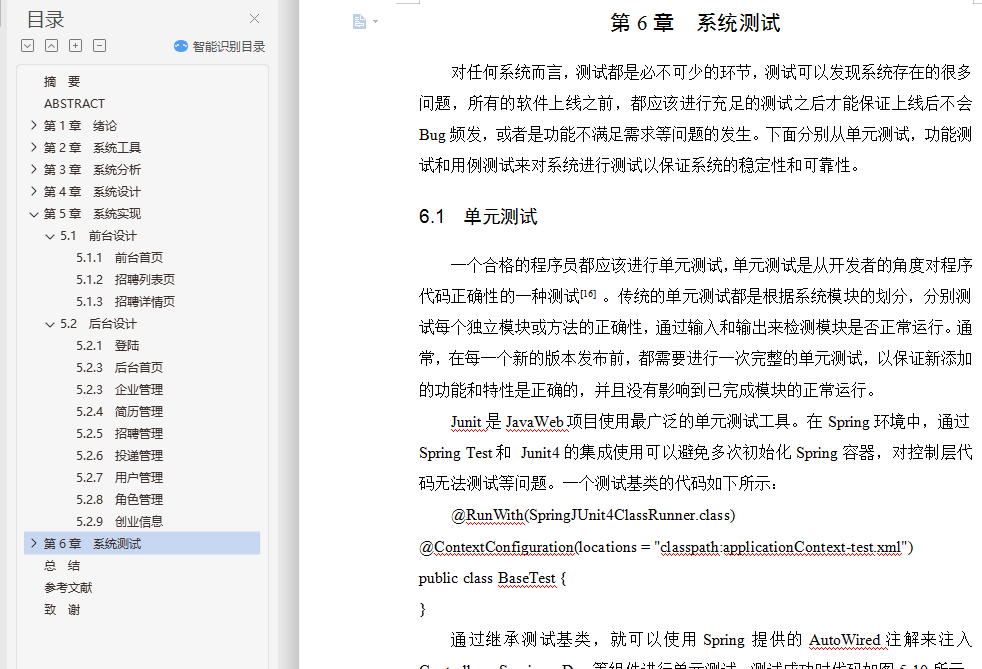Screen dimensions: 982x669
Task: Go to 致 谢 in the outline
Action: tap(62, 609)
